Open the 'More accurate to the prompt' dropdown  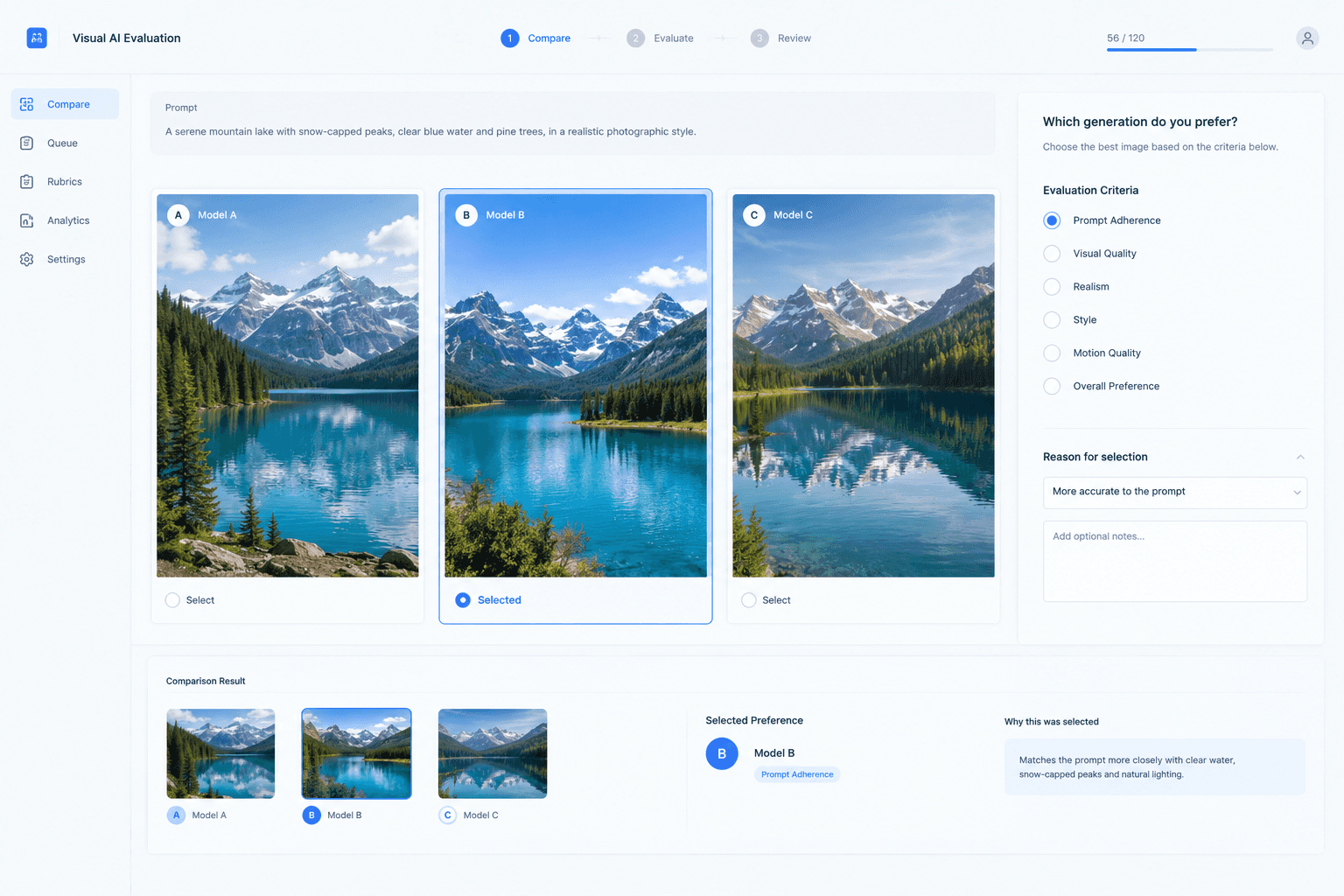point(1175,493)
